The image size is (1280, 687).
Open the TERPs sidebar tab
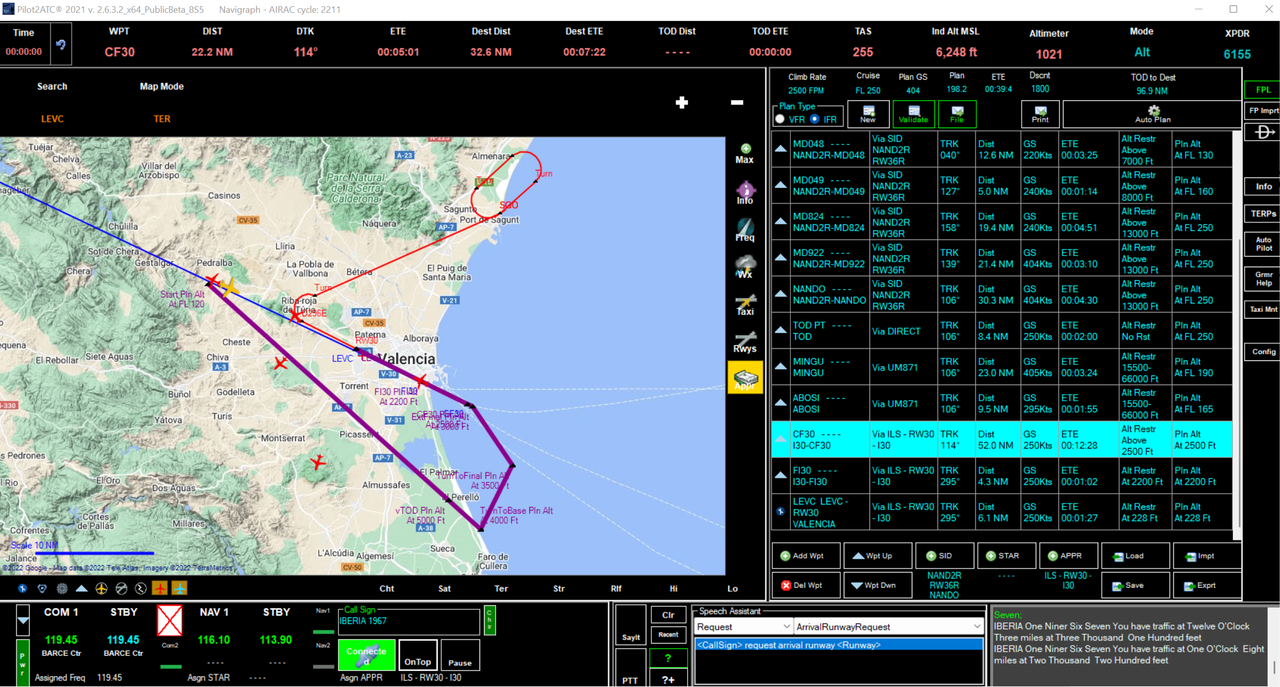[1264, 214]
